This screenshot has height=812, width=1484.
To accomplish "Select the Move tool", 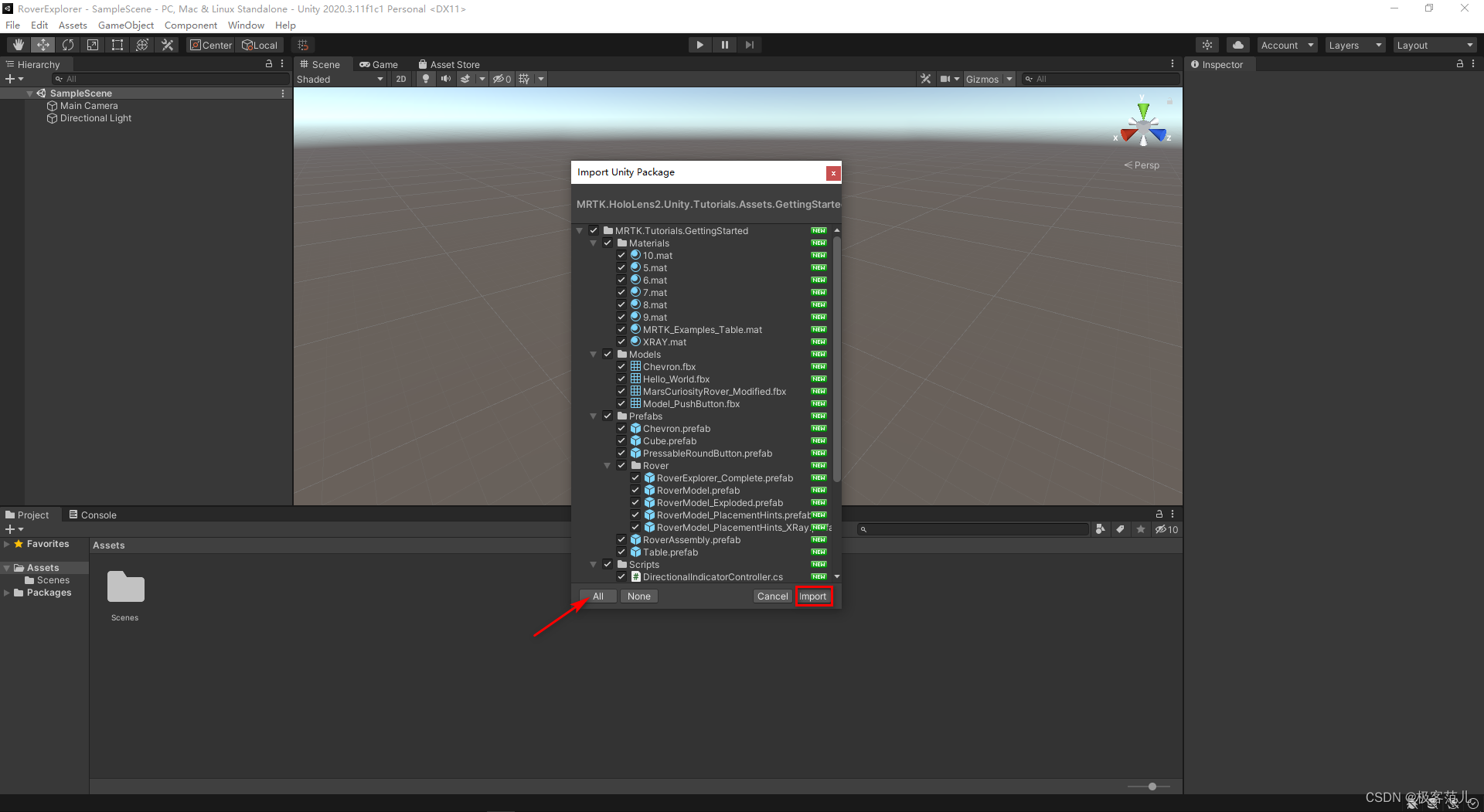I will tap(43, 45).
